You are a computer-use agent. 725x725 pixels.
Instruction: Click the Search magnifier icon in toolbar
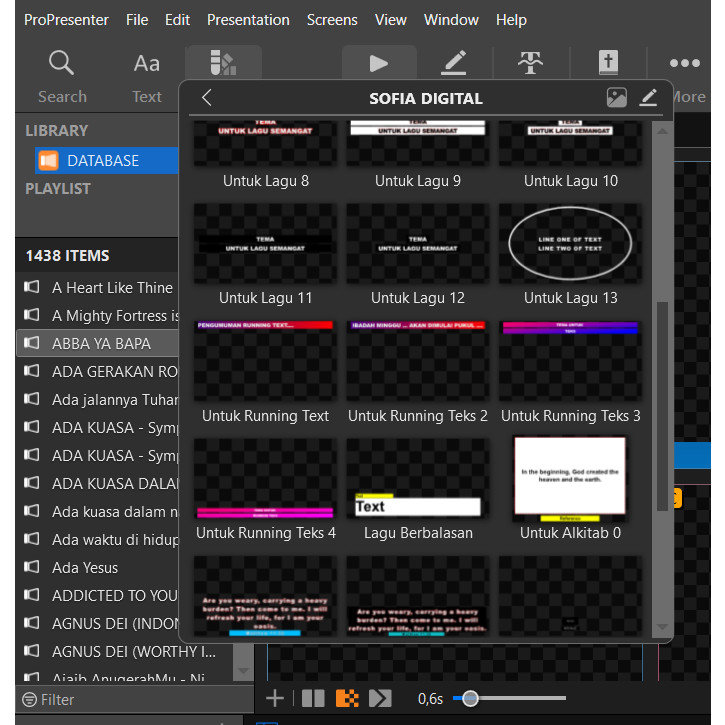(62, 64)
